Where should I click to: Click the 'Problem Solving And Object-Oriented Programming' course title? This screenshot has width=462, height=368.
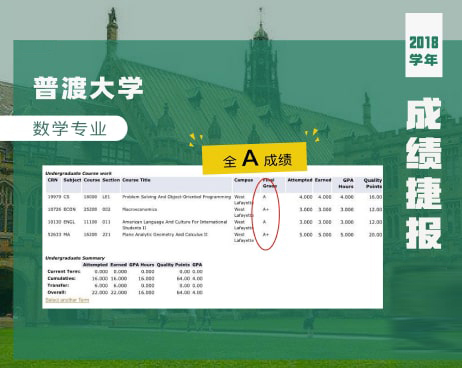177,197
